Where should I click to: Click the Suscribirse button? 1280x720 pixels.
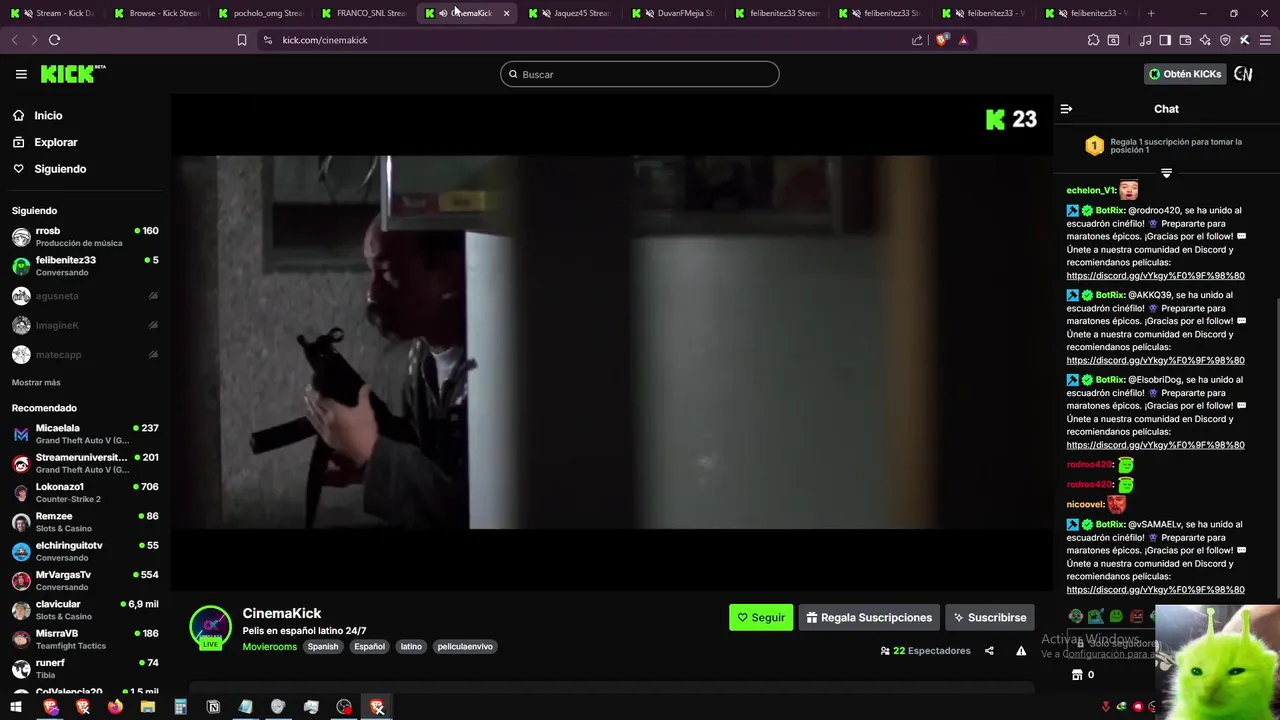(x=989, y=618)
